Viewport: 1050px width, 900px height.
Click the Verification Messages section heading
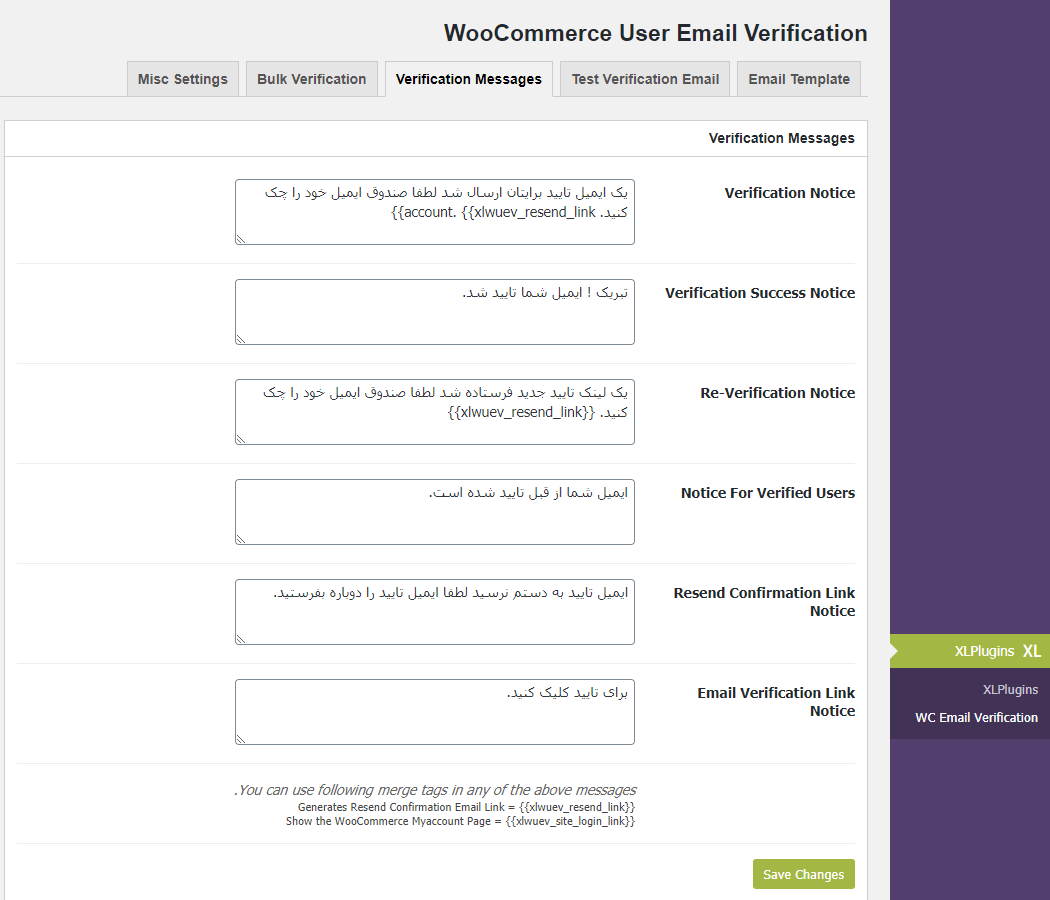click(x=781, y=138)
